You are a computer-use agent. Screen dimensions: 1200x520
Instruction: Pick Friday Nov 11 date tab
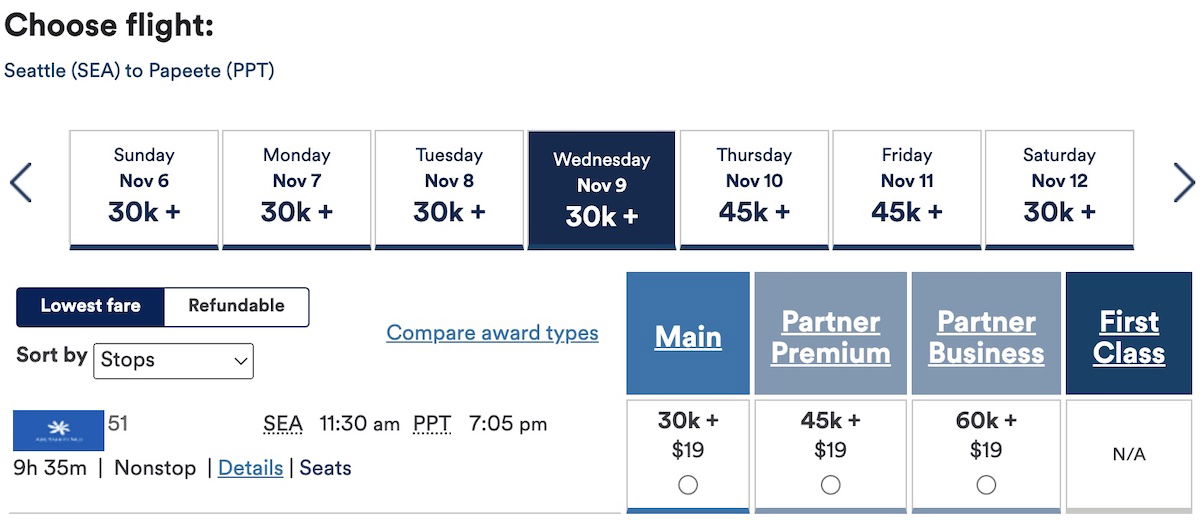click(x=907, y=189)
